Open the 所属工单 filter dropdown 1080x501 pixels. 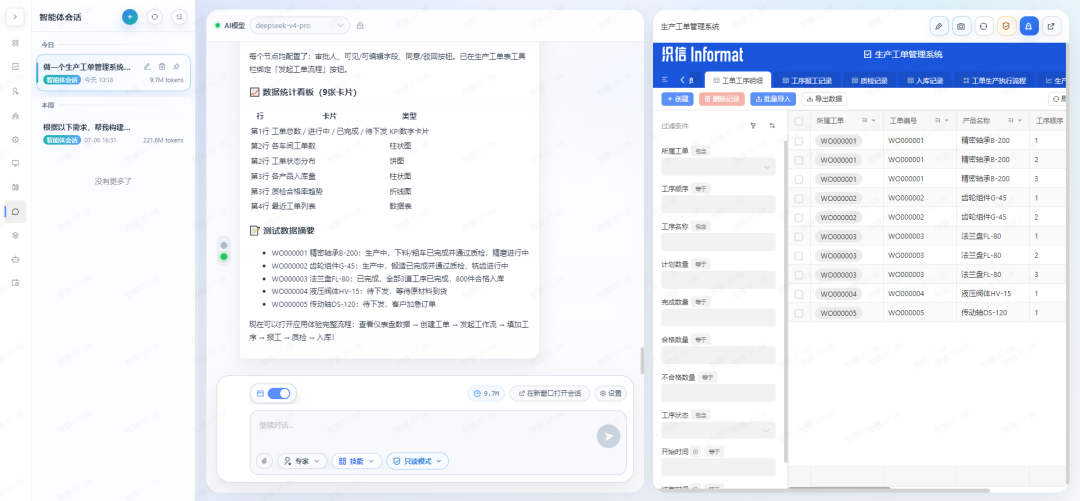pos(718,167)
